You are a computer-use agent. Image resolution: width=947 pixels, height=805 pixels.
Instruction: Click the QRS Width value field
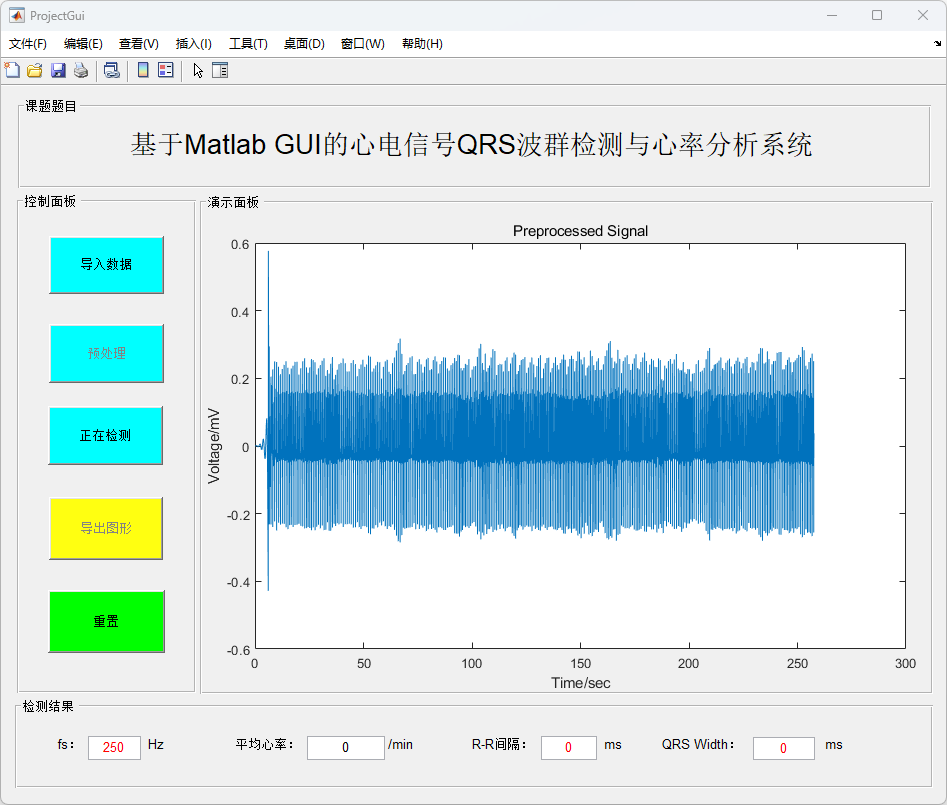point(783,748)
